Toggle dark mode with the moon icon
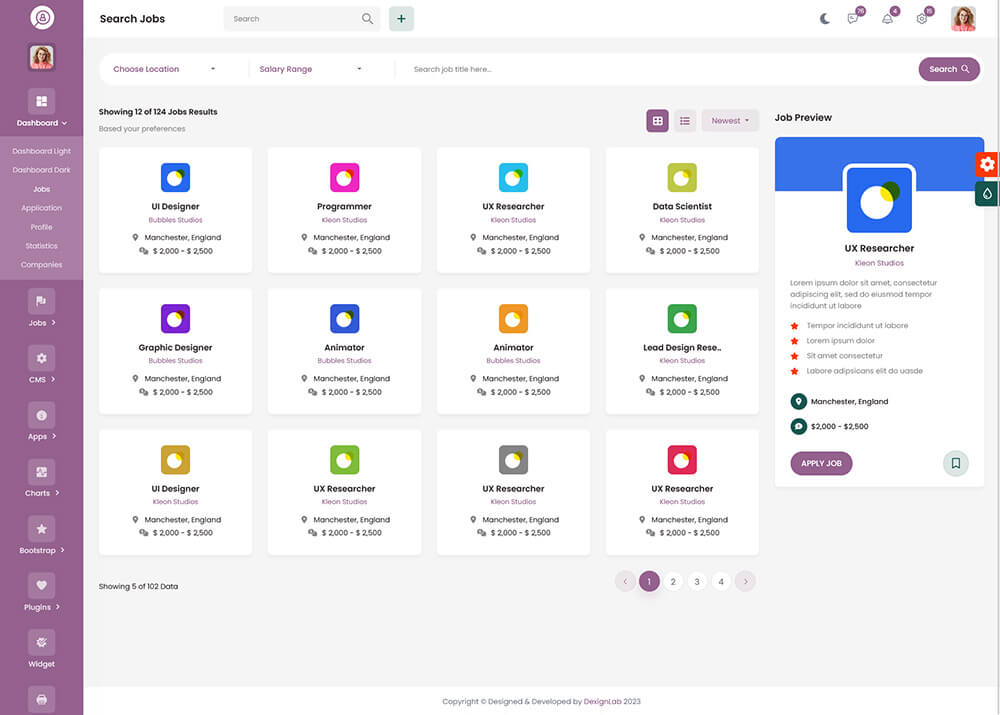Image resolution: width=1000 pixels, height=715 pixels. (x=825, y=18)
